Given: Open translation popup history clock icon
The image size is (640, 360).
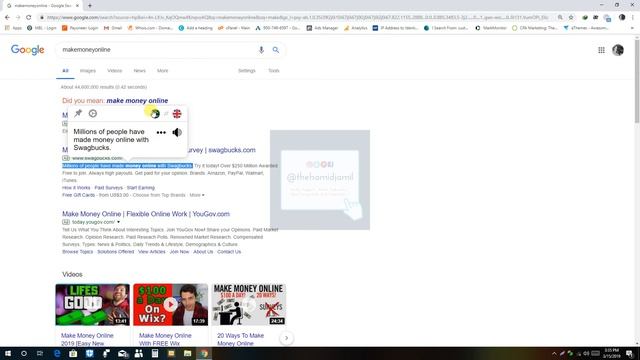Looking at the screenshot, I should [93, 113].
